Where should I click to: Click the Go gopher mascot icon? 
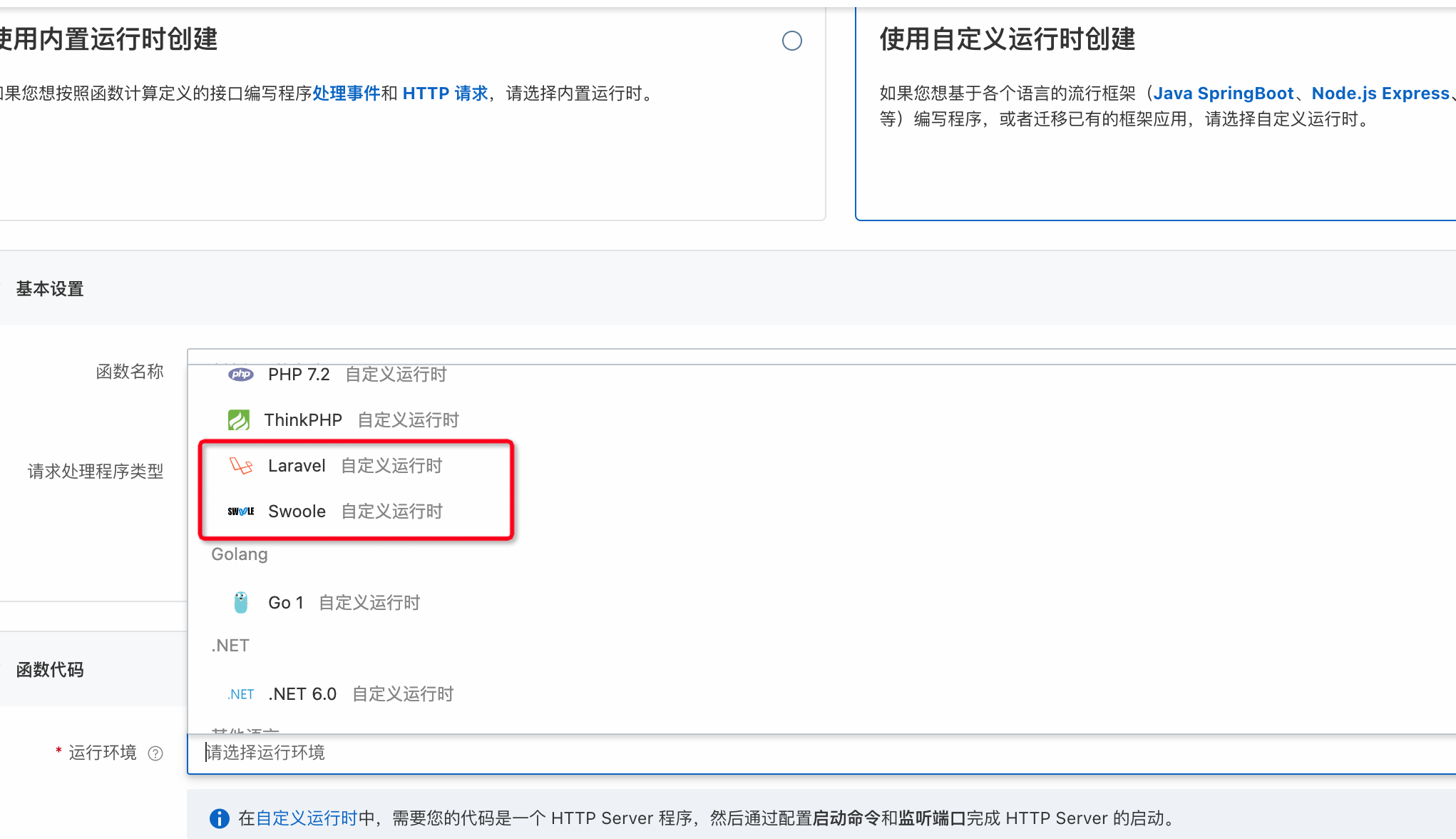pyautogui.click(x=241, y=603)
